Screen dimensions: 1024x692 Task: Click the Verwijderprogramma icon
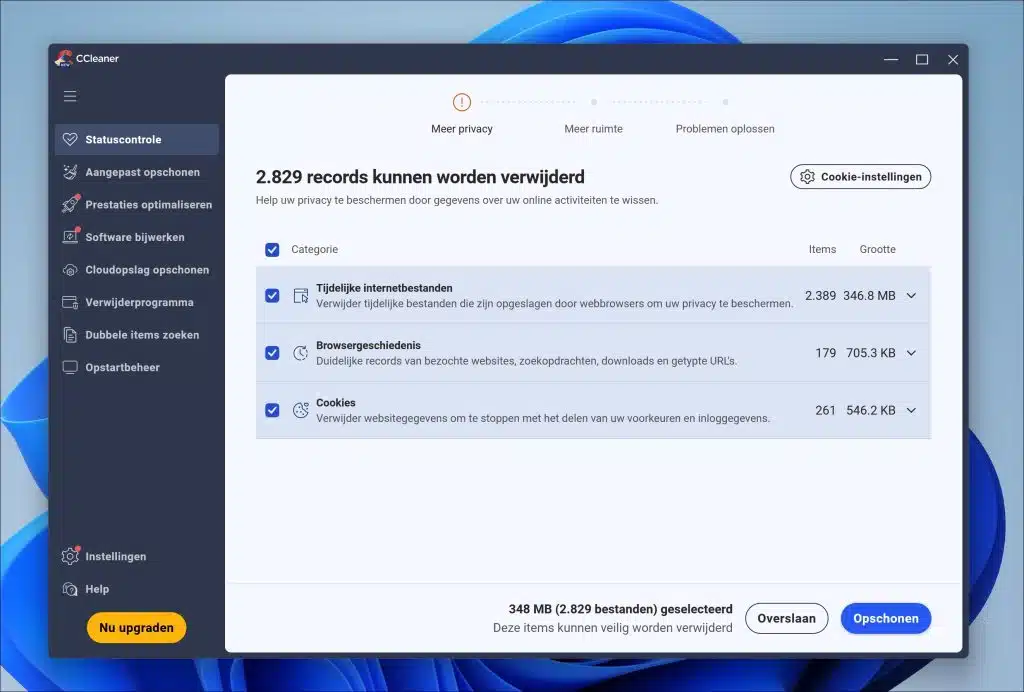coord(70,302)
